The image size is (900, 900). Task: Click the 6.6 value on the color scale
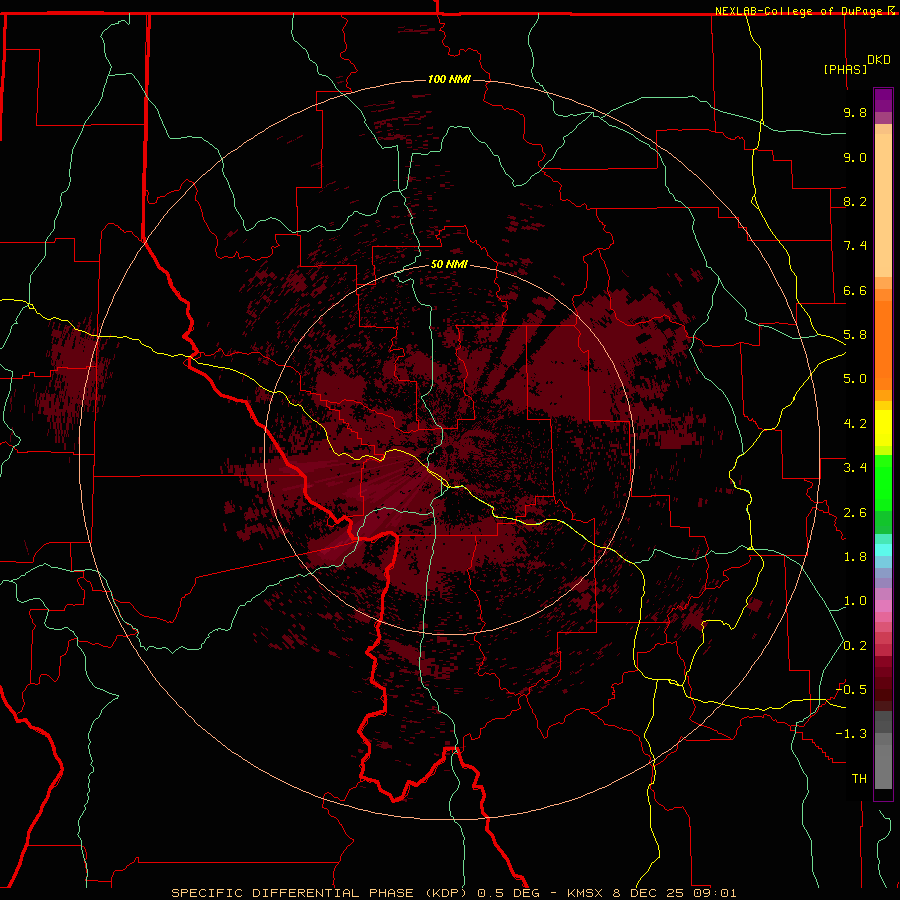pyautogui.click(x=855, y=290)
